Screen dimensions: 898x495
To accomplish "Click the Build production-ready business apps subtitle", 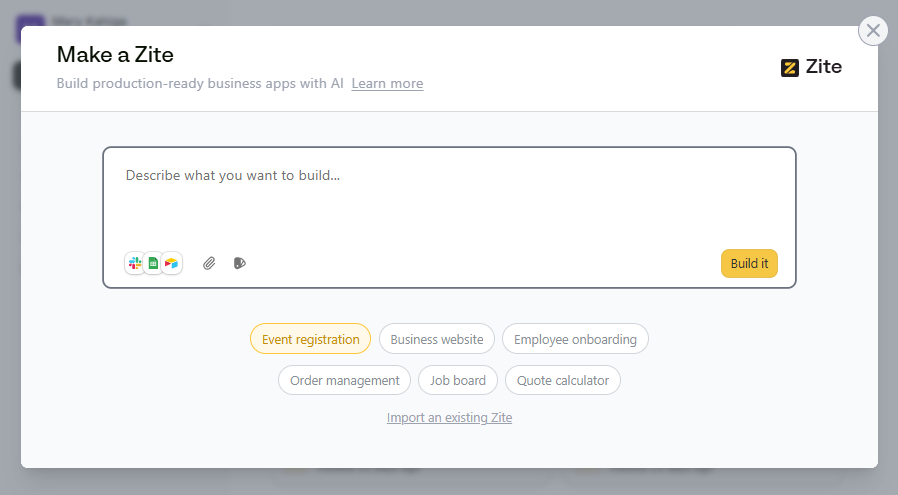I will click(x=200, y=84).
